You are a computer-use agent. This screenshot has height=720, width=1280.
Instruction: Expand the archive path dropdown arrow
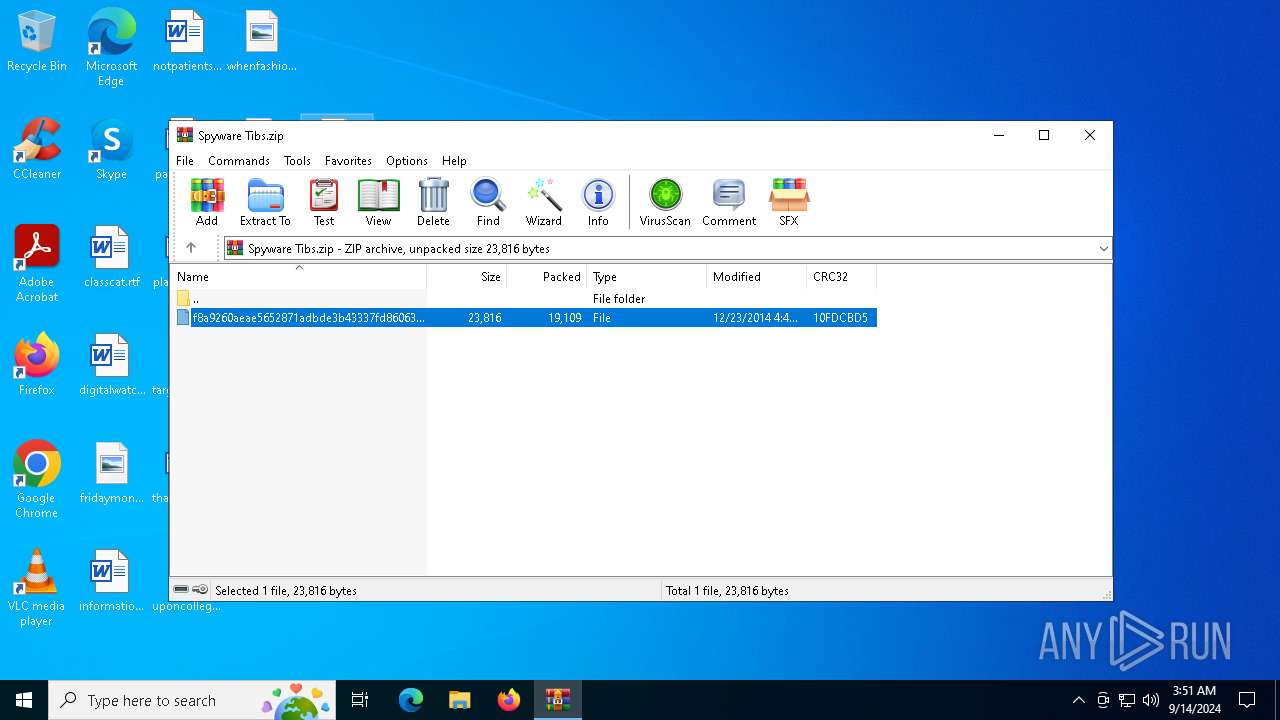1103,248
